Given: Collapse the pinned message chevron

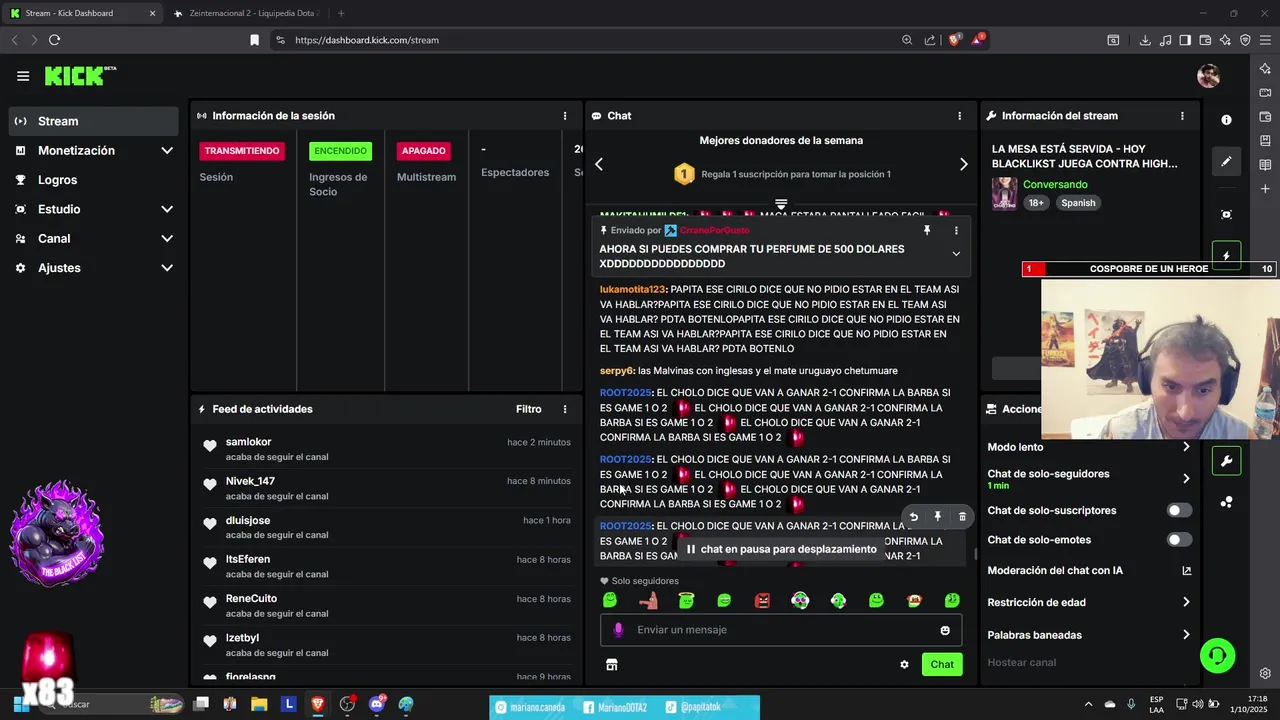Looking at the screenshot, I should point(956,254).
